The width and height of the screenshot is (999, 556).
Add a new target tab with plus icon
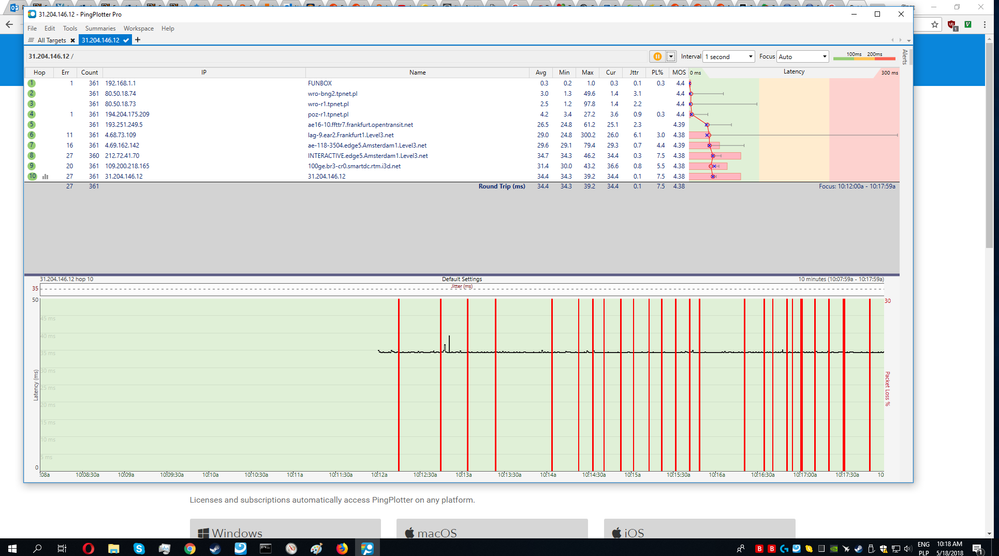[x=138, y=40]
